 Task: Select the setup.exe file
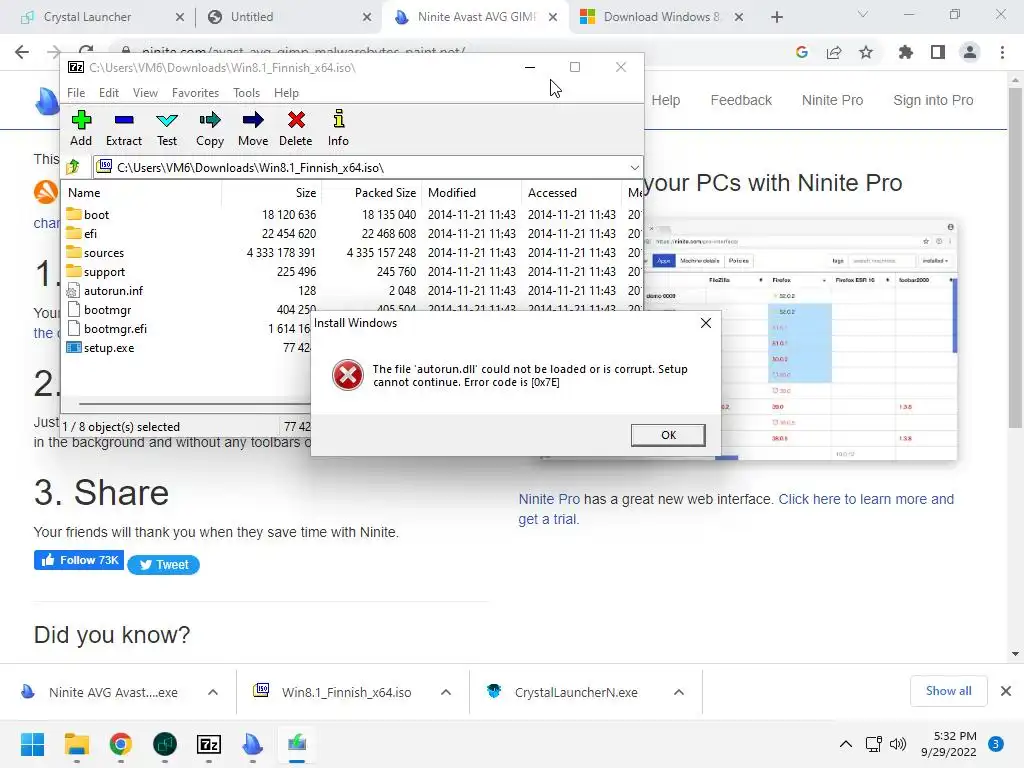(108, 348)
